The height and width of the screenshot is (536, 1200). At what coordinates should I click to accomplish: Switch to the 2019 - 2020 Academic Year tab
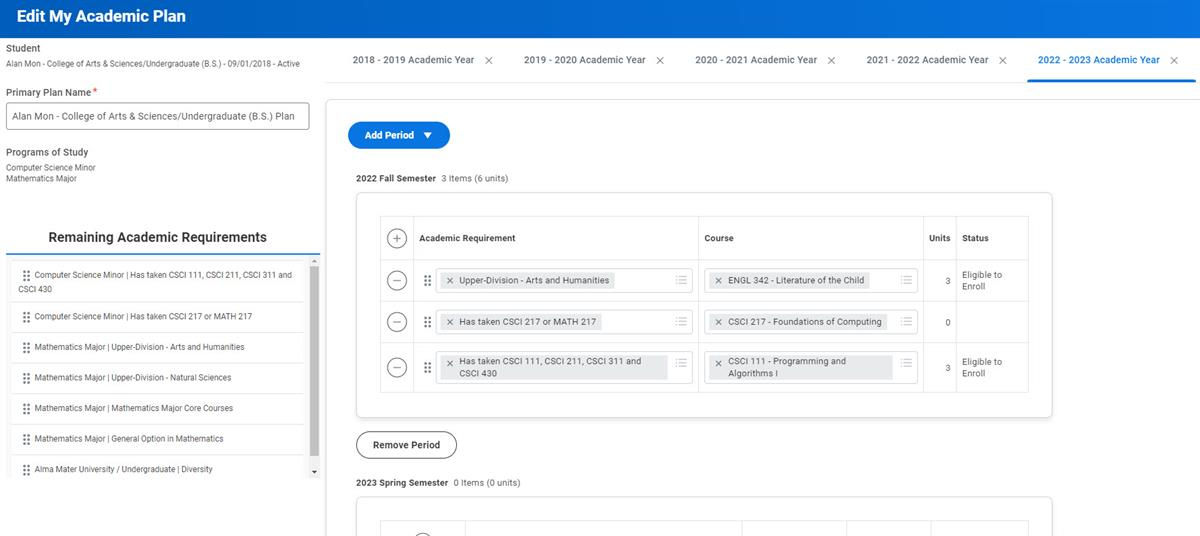585,60
